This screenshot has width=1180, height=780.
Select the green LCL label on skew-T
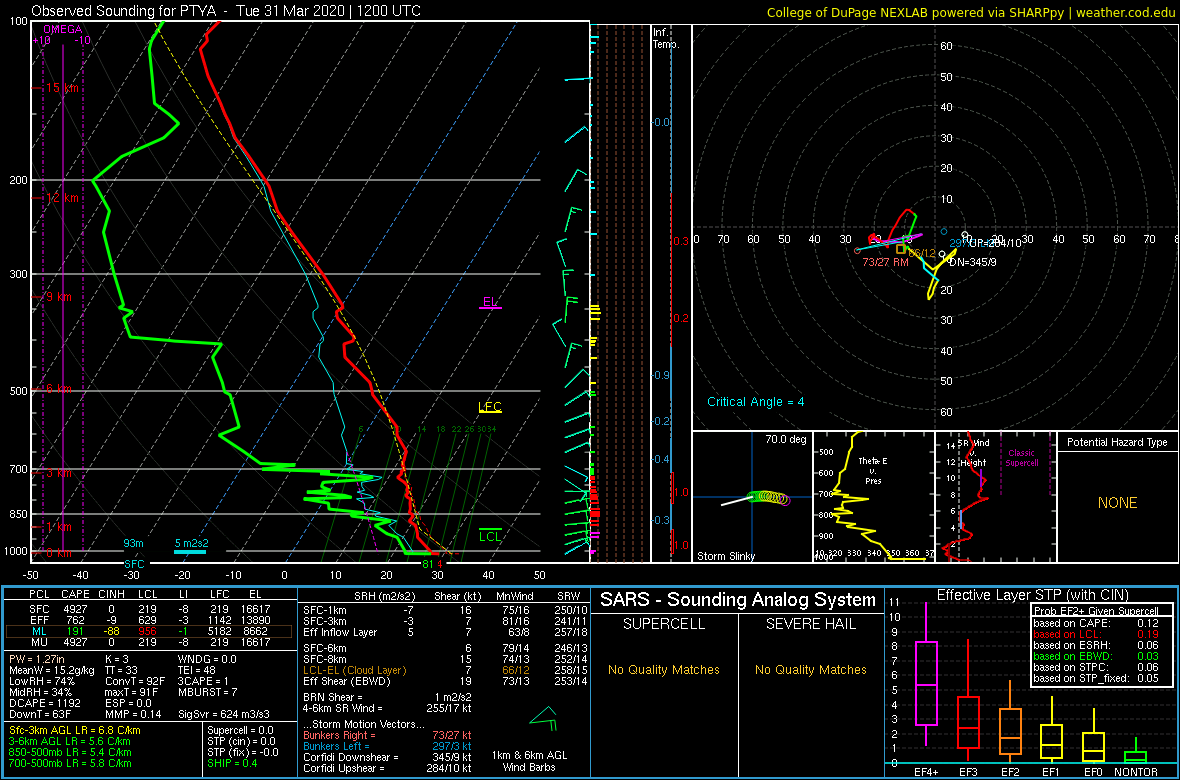click(x=491, y=536)
